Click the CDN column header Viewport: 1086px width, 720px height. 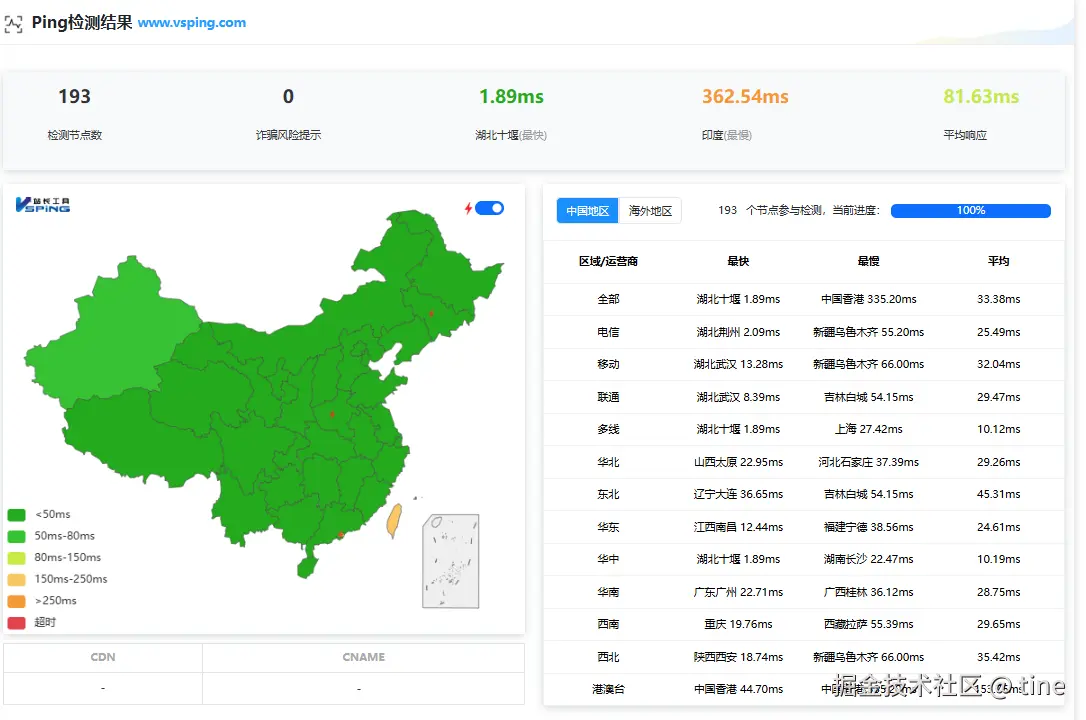coord(103,657)
